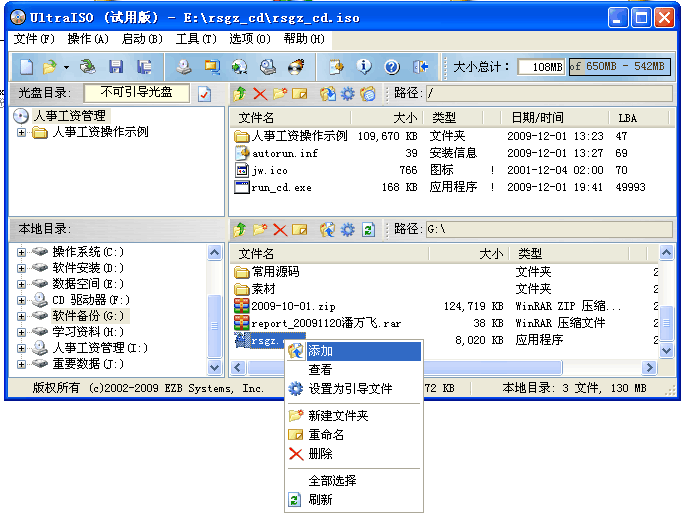Choose 添加 in the context menu
The height and width of the screenshot is (514, 682).
(354, 351)
